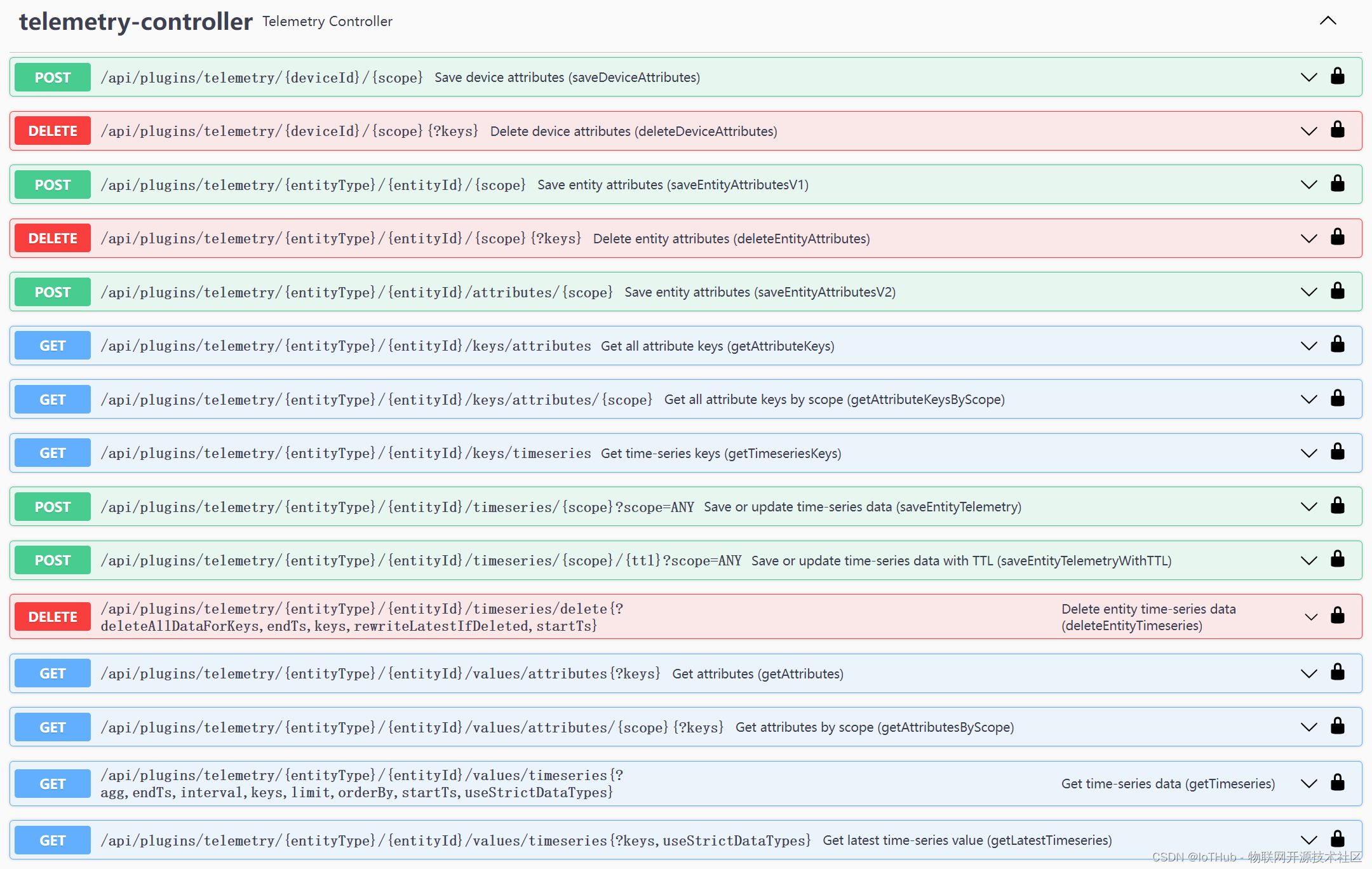Expand chevron on saveEntityAttributesV2 row

pos(1308,292)
